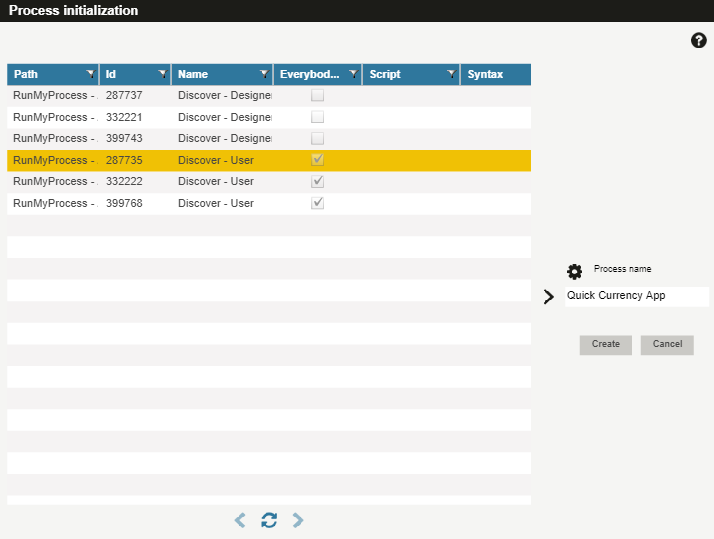This screenshot has height=539, width=714.
Task: Go to next page with right arrow
Action: point(298,520)
